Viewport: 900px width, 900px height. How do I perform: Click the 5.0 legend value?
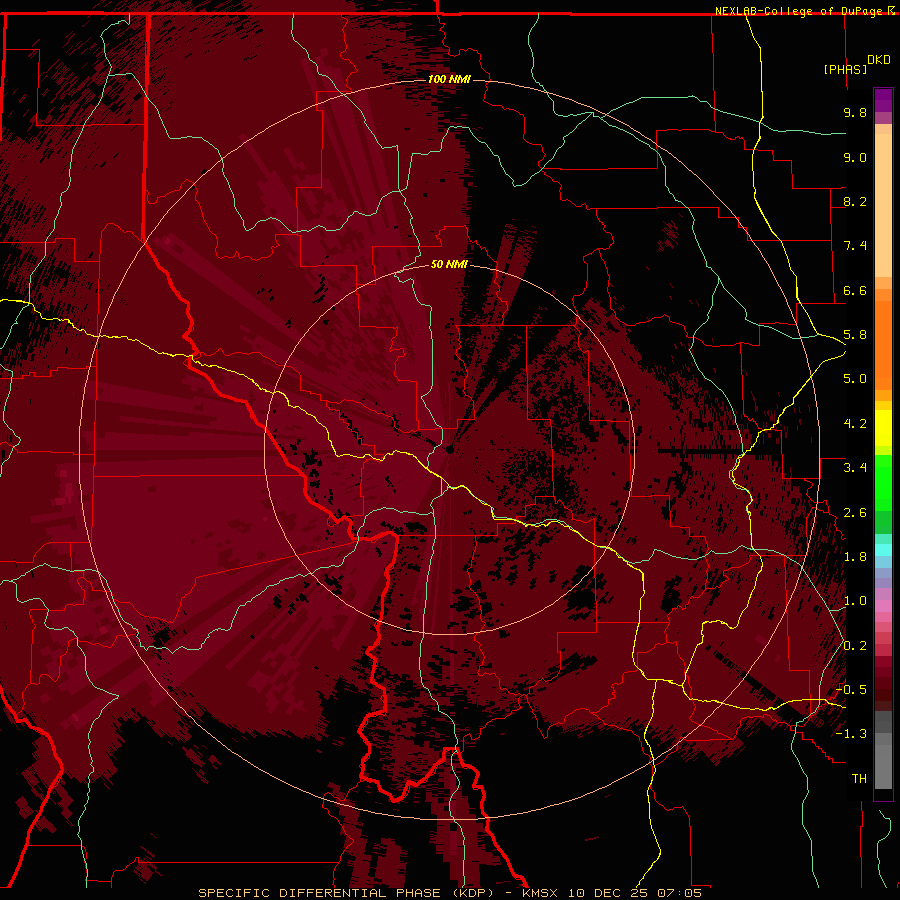click(855, 379)
